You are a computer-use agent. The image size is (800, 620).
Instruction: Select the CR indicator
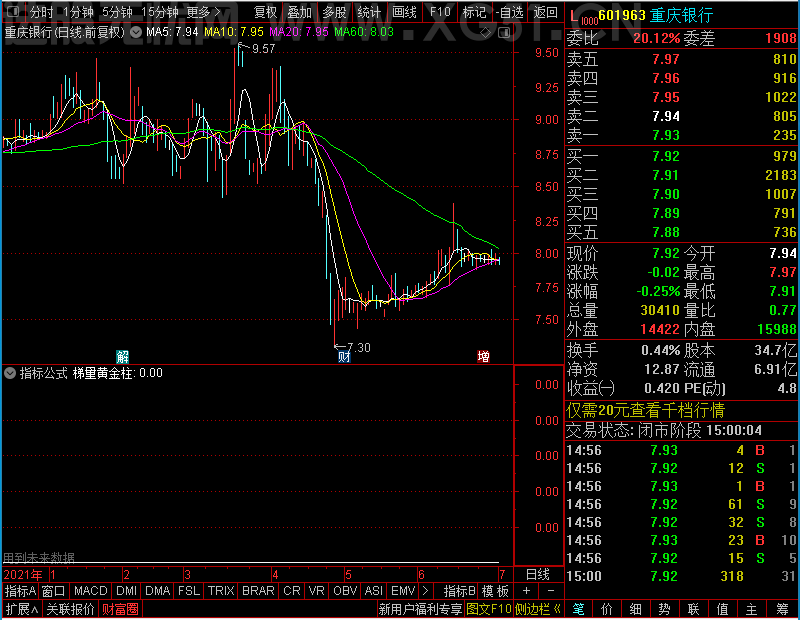pyautogui.click(x=292, y=591)
